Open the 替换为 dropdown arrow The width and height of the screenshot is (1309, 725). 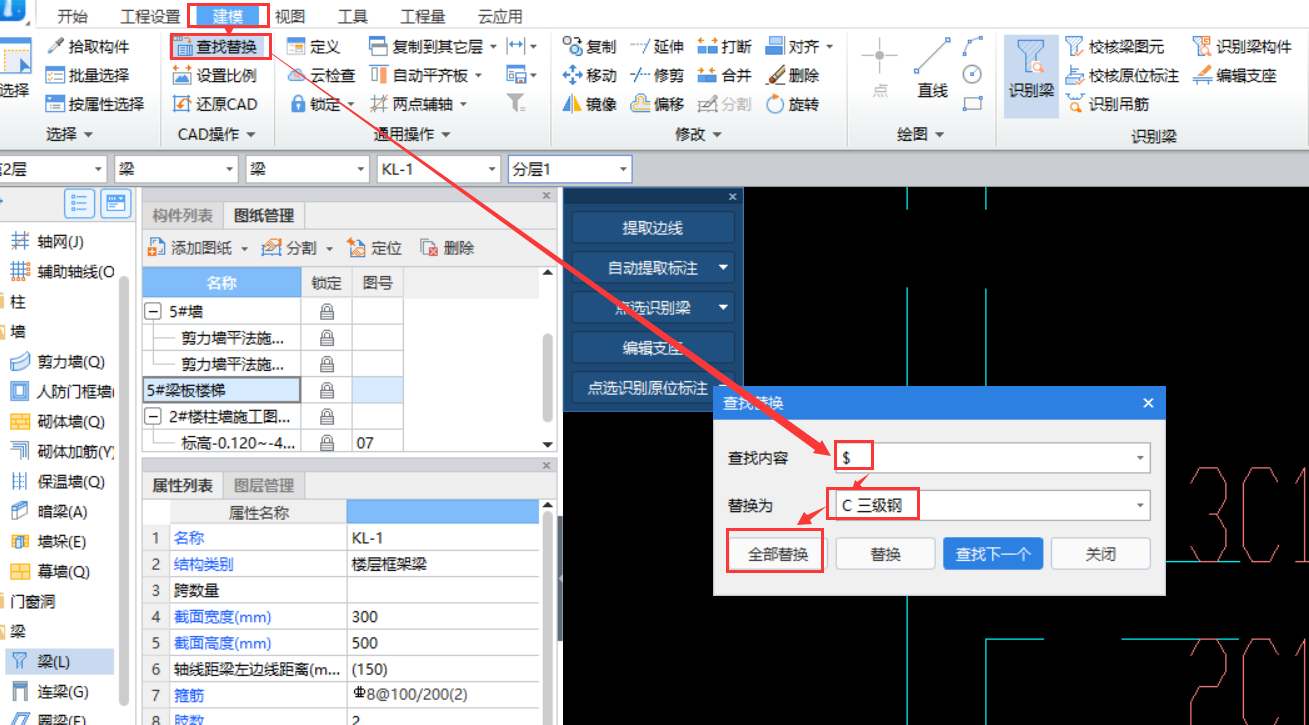tap(1140, 506)
